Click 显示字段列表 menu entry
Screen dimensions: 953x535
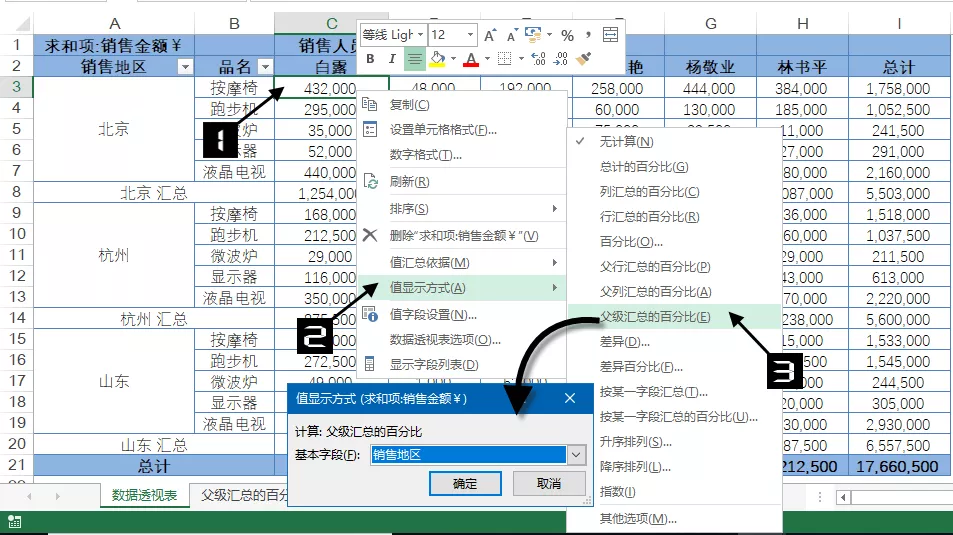[463, 364]
